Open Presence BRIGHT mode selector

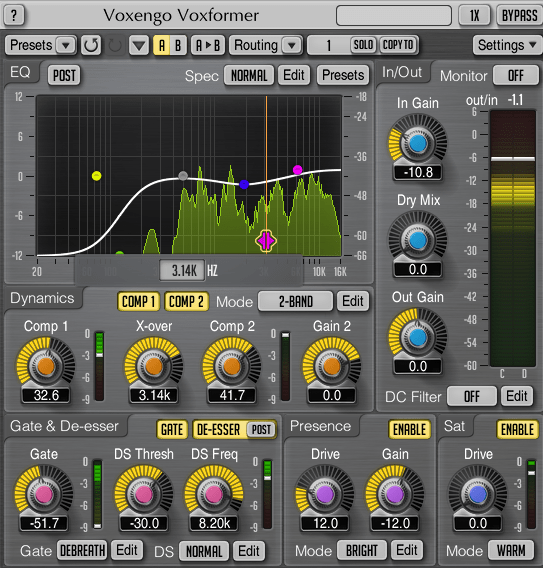[362, 551]
